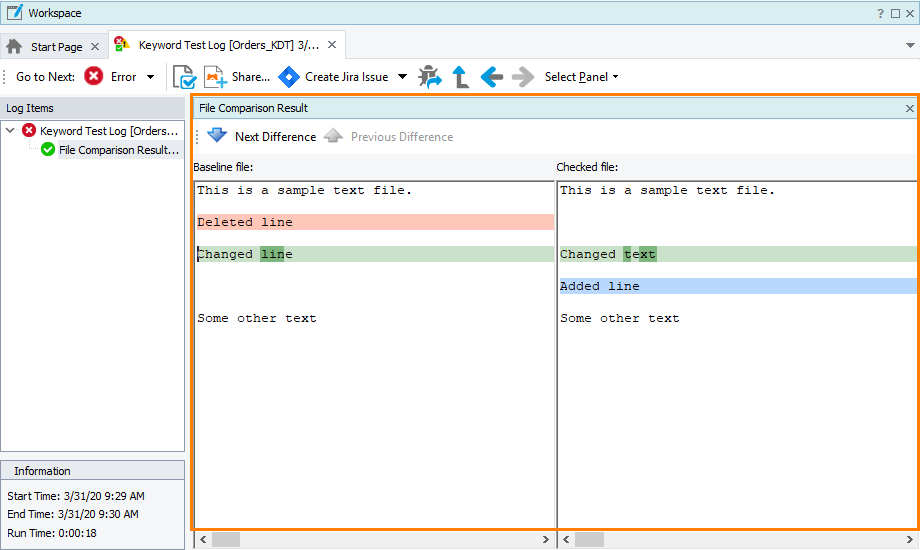Image resolution: width=920 pixels, height=550 pixels.
Task: Click the Run Time value
Action: coord(77,533)
